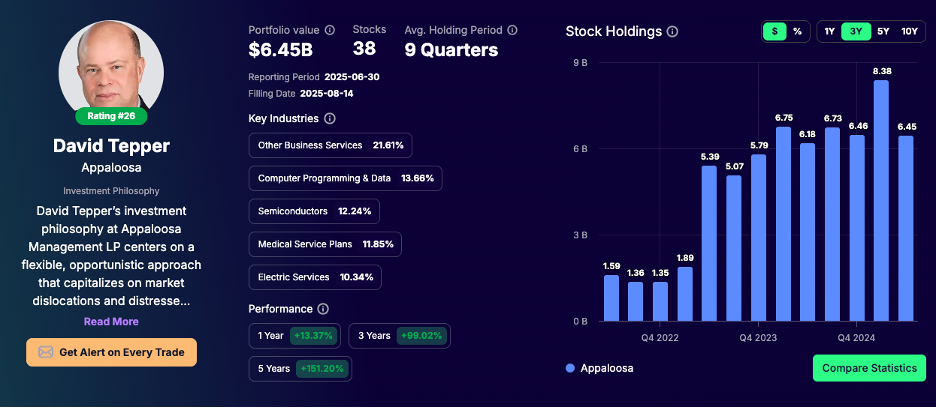Screen dimensions: 936x408
Task: Click the info icon next to Performance
Action: click(323, 309)
